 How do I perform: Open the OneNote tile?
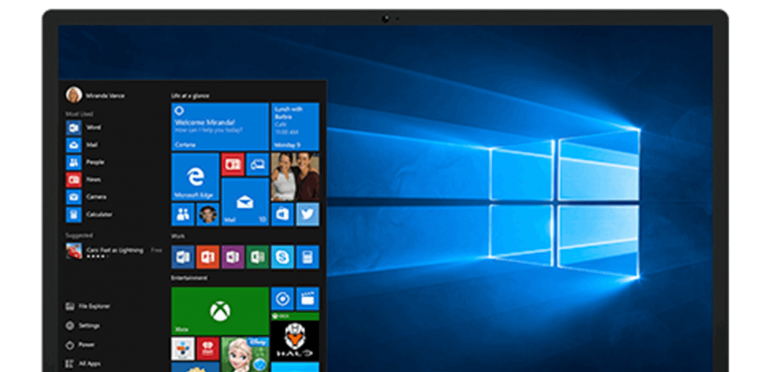pyautogui.click(x=233, y=257)
